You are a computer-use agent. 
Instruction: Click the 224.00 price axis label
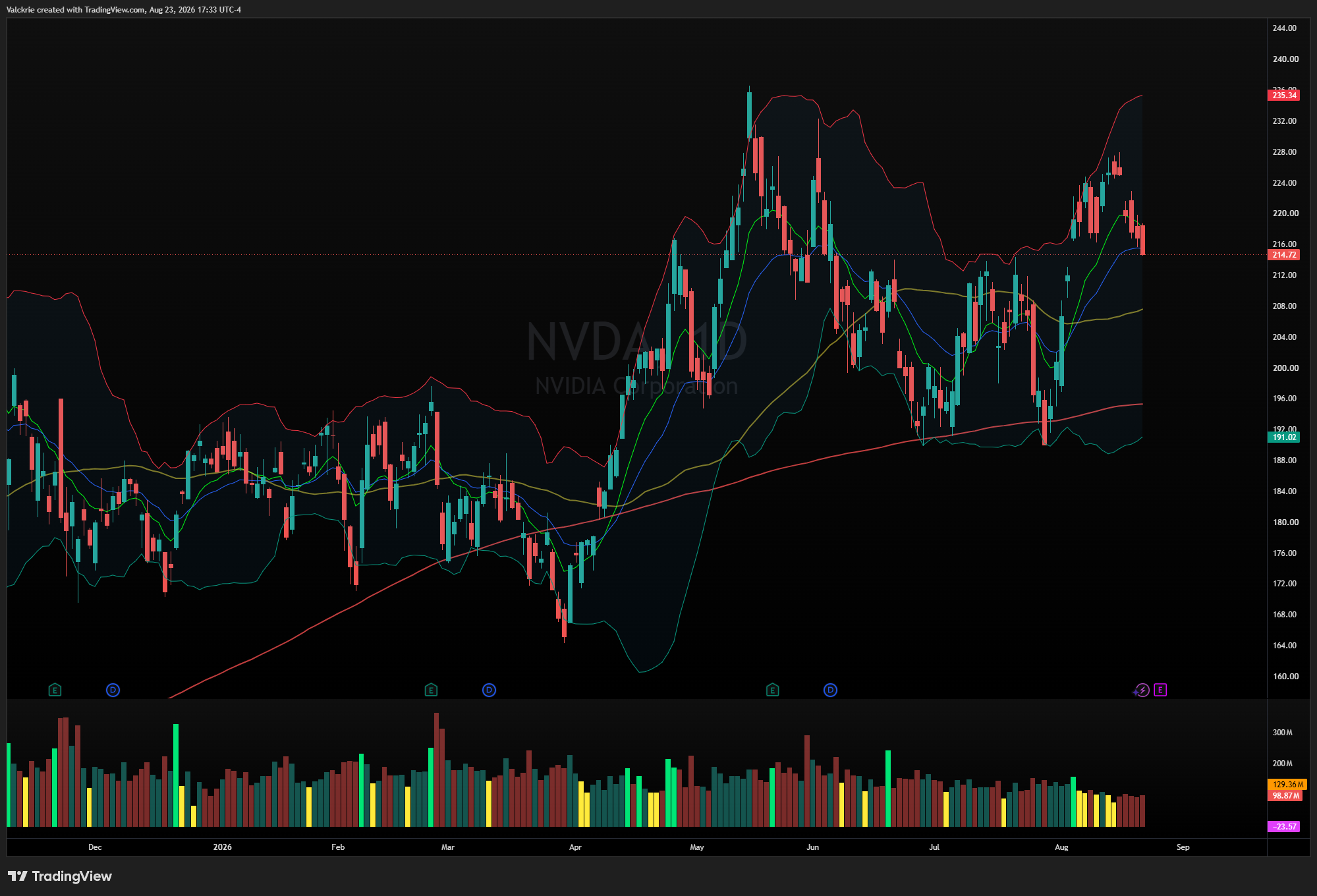1284,183
